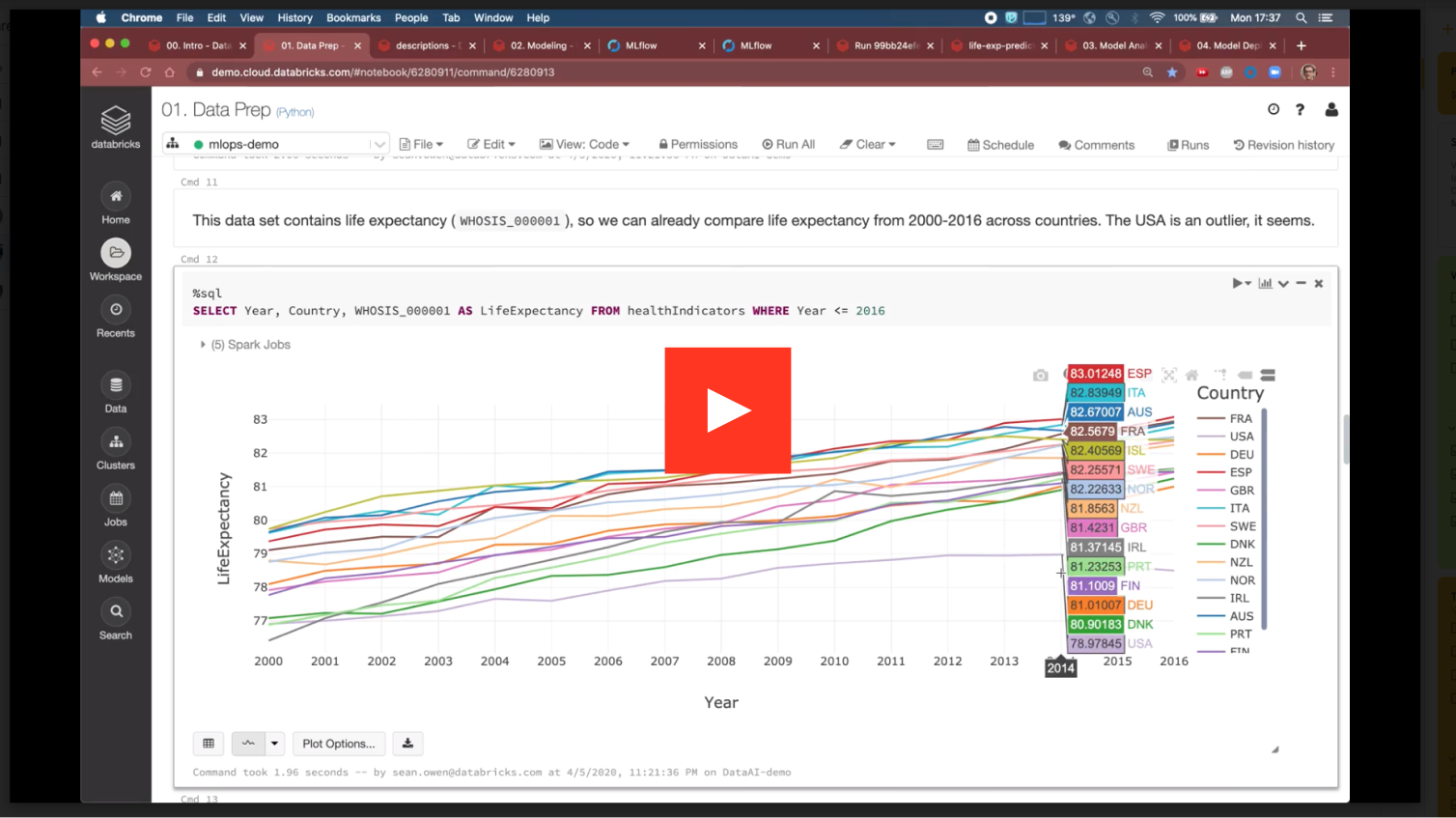Open the Runs panel
Screen dimensions: 1456x818
pos(1188,145)
